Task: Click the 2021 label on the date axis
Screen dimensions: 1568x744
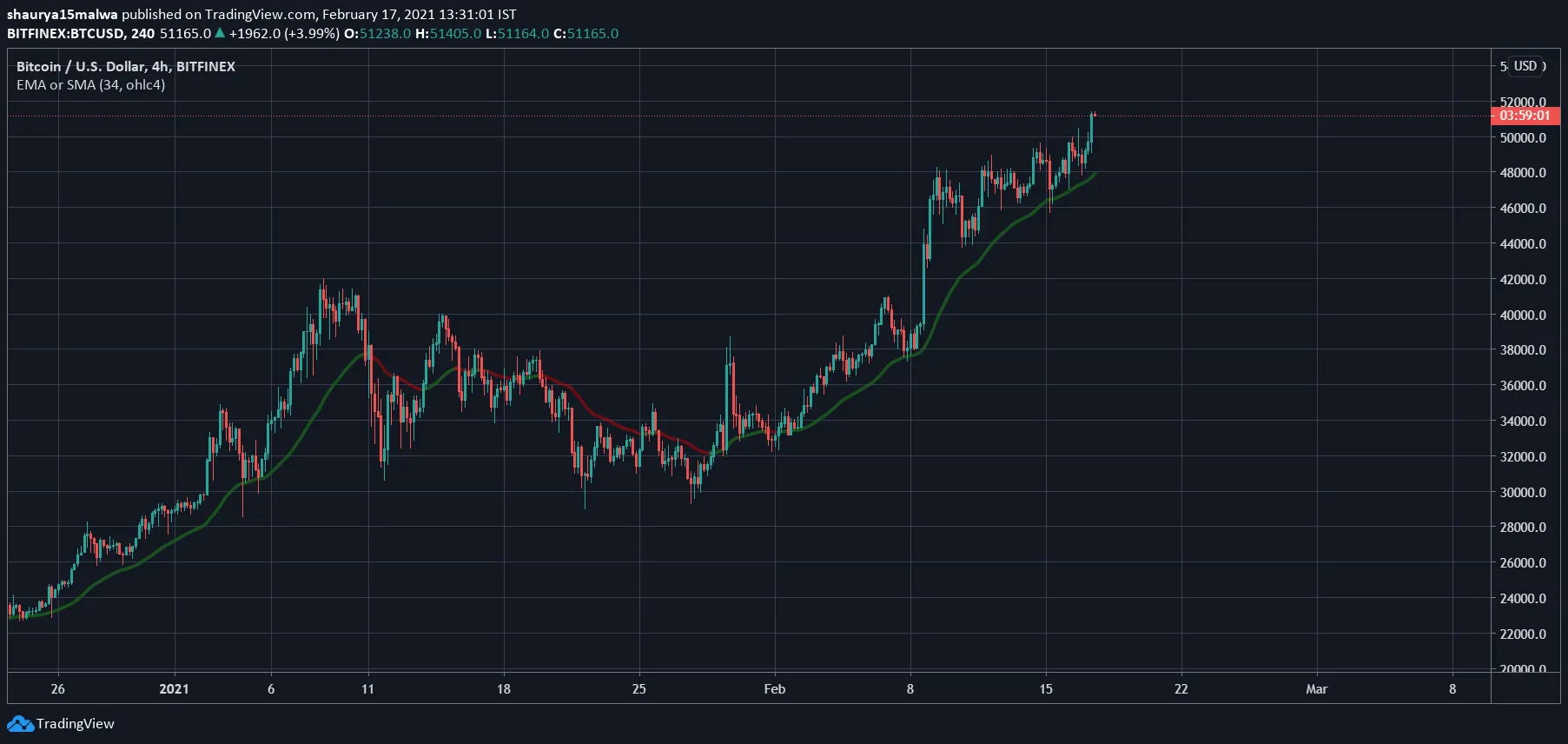Action: coord(174,689)
